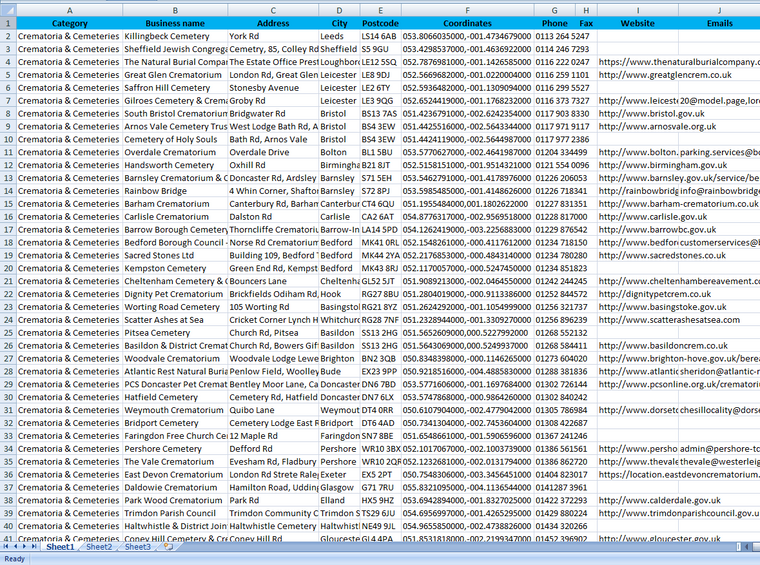Select the Postcode header cell
This screenshot has width=760, height=565.
click(x=380, y=23)
